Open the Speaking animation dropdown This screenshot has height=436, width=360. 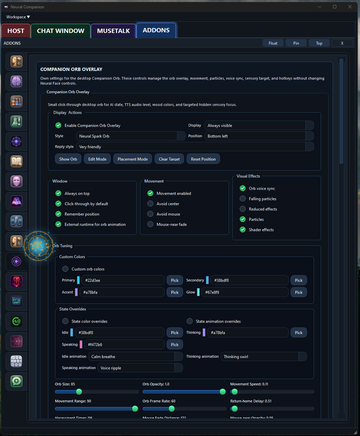pyautogui.click(x=140, y=368)
